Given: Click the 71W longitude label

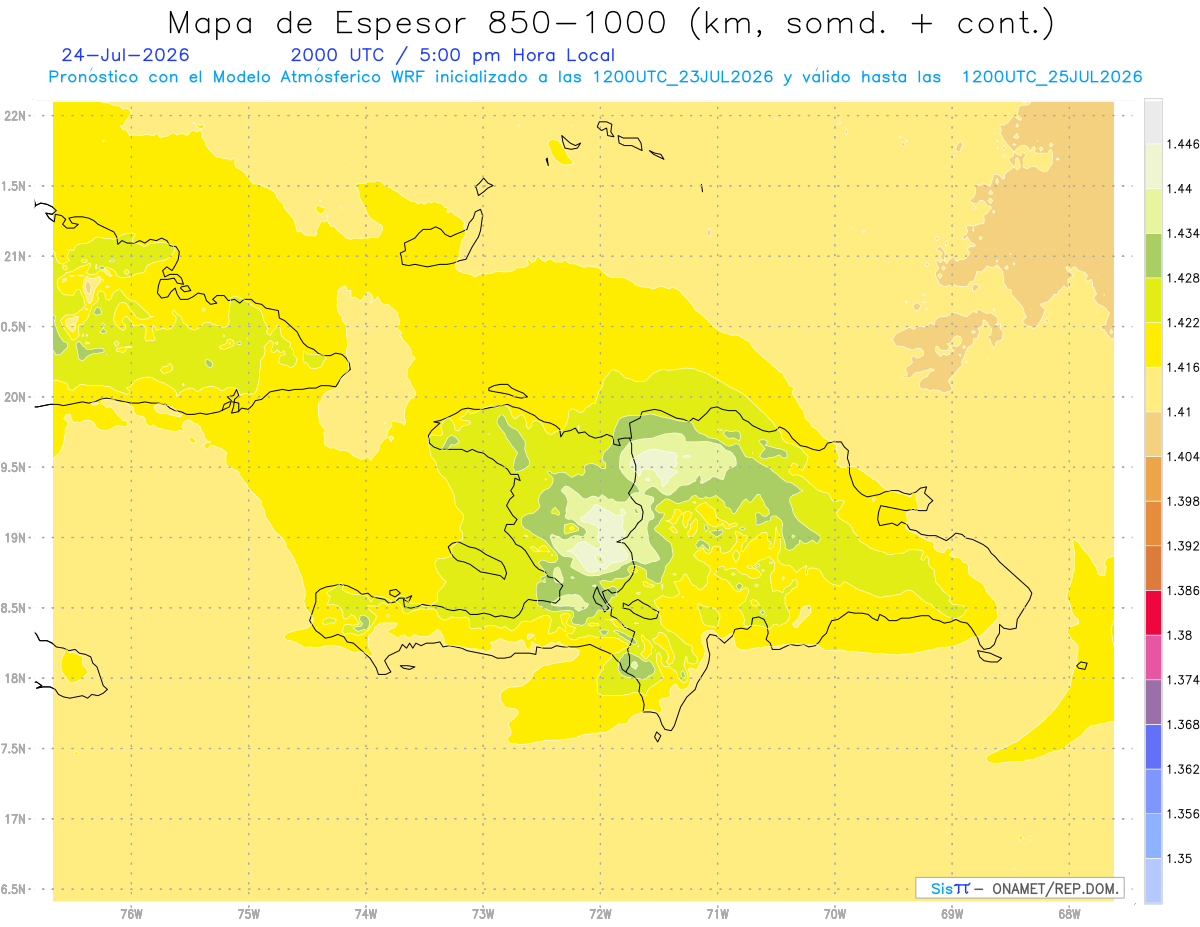Looking at the screenshot, I should pos(717,913).
